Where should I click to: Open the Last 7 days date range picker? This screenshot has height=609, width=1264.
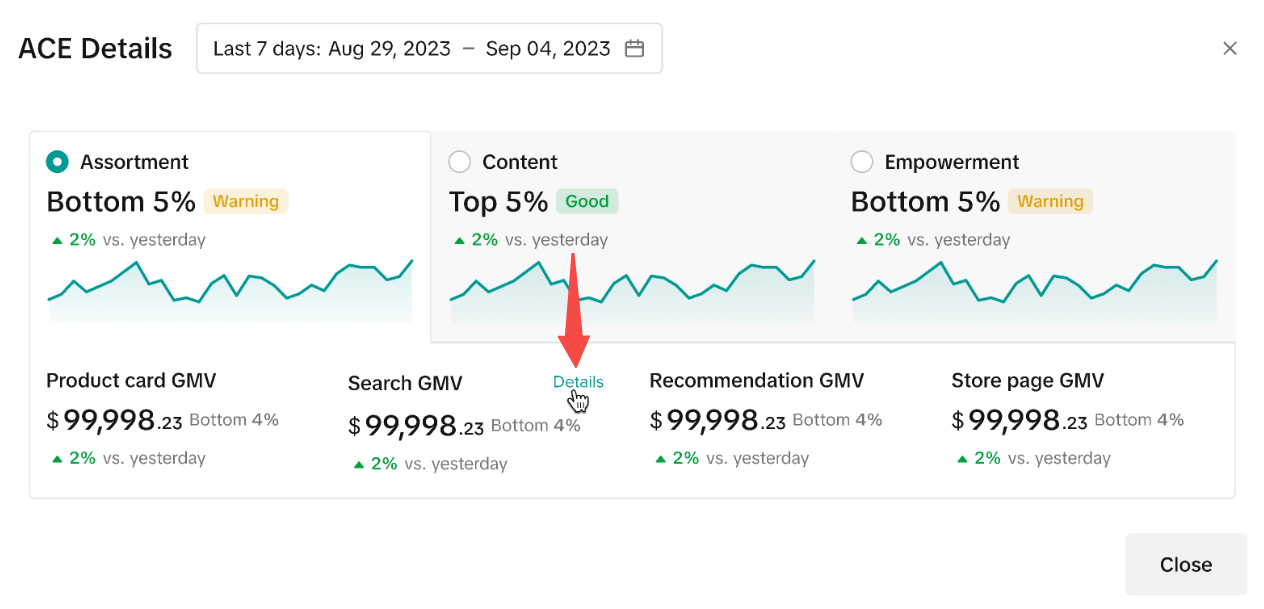(x=429, y=49)
